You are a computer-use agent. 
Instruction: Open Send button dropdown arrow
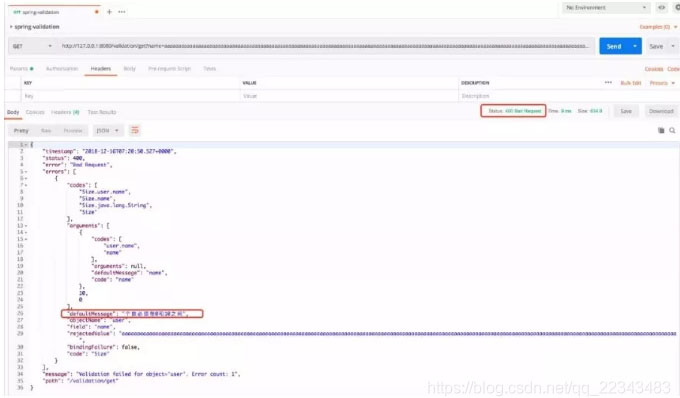(635, 46)
